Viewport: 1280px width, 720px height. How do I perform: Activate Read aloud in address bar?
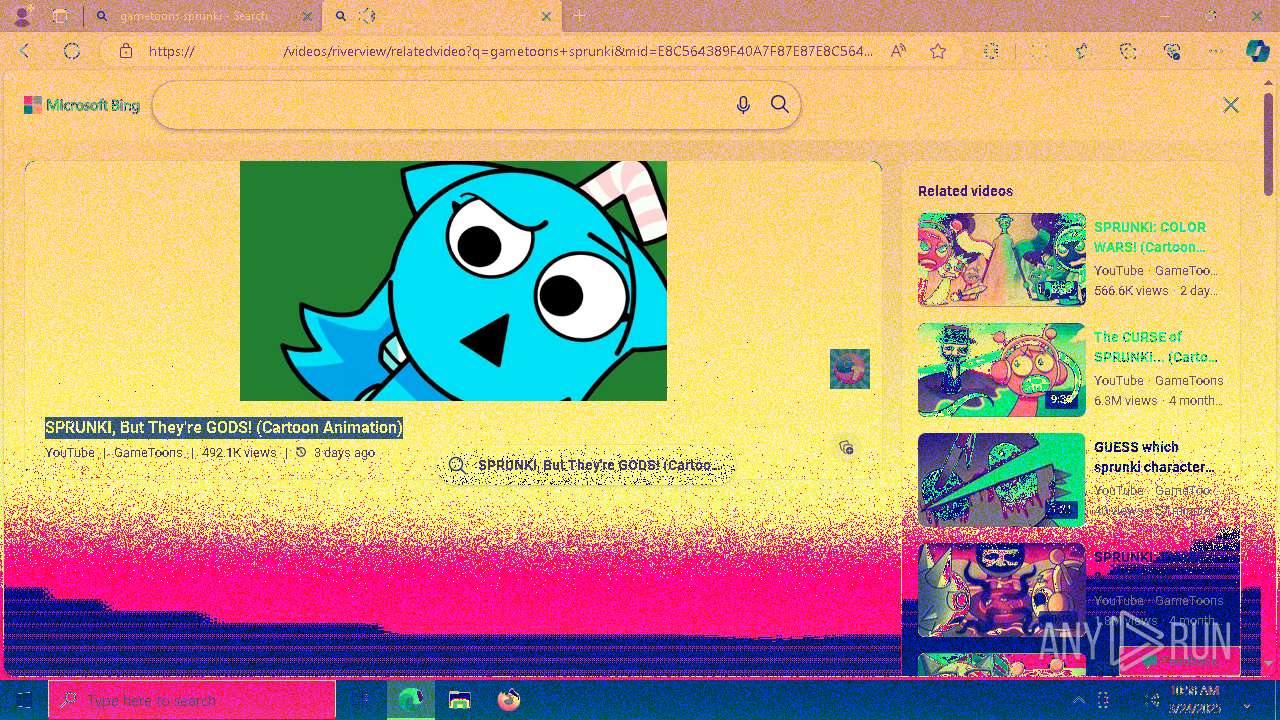coord(898,51)
